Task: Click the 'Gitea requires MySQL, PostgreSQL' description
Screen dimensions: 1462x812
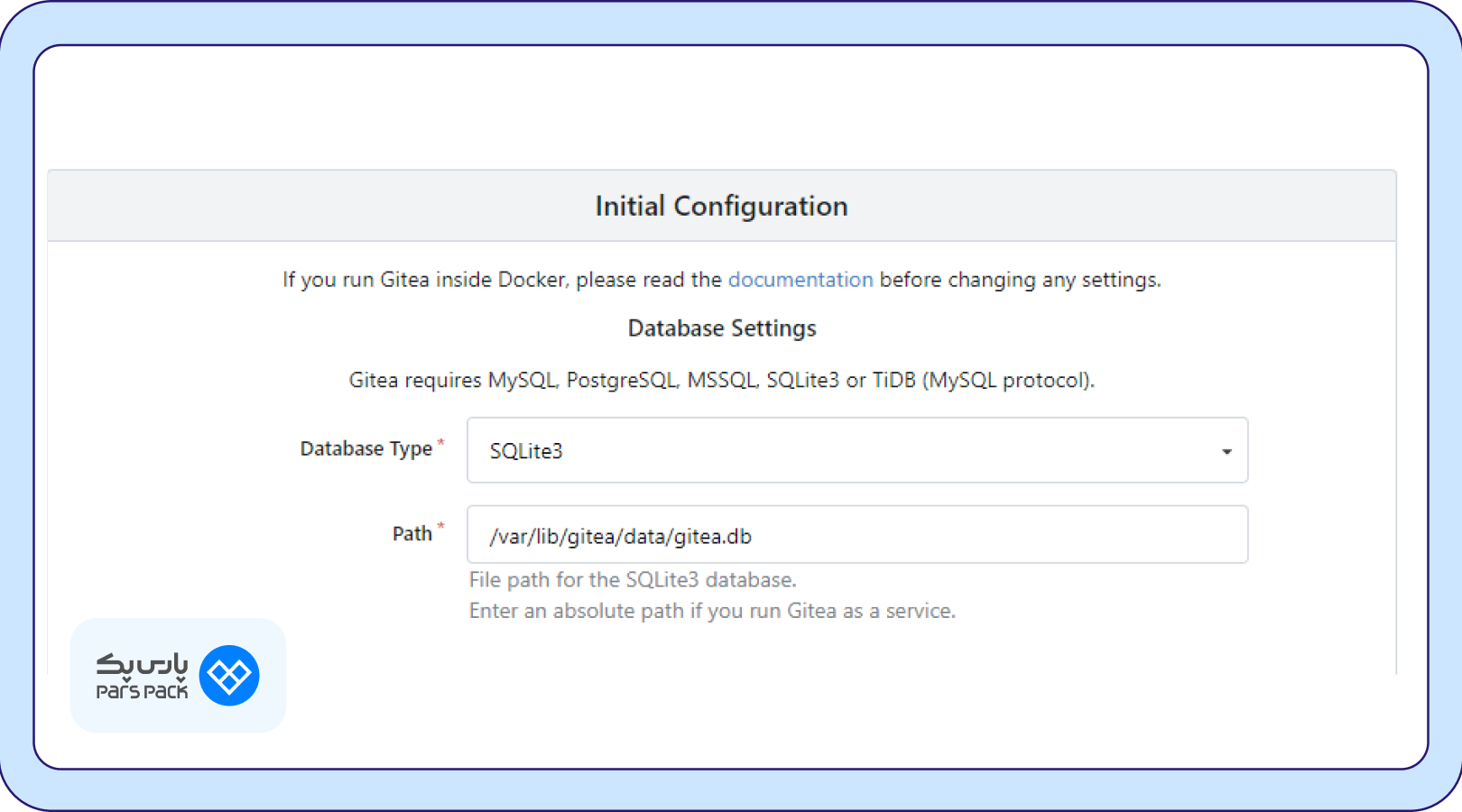Action: (x=721, y=380)
